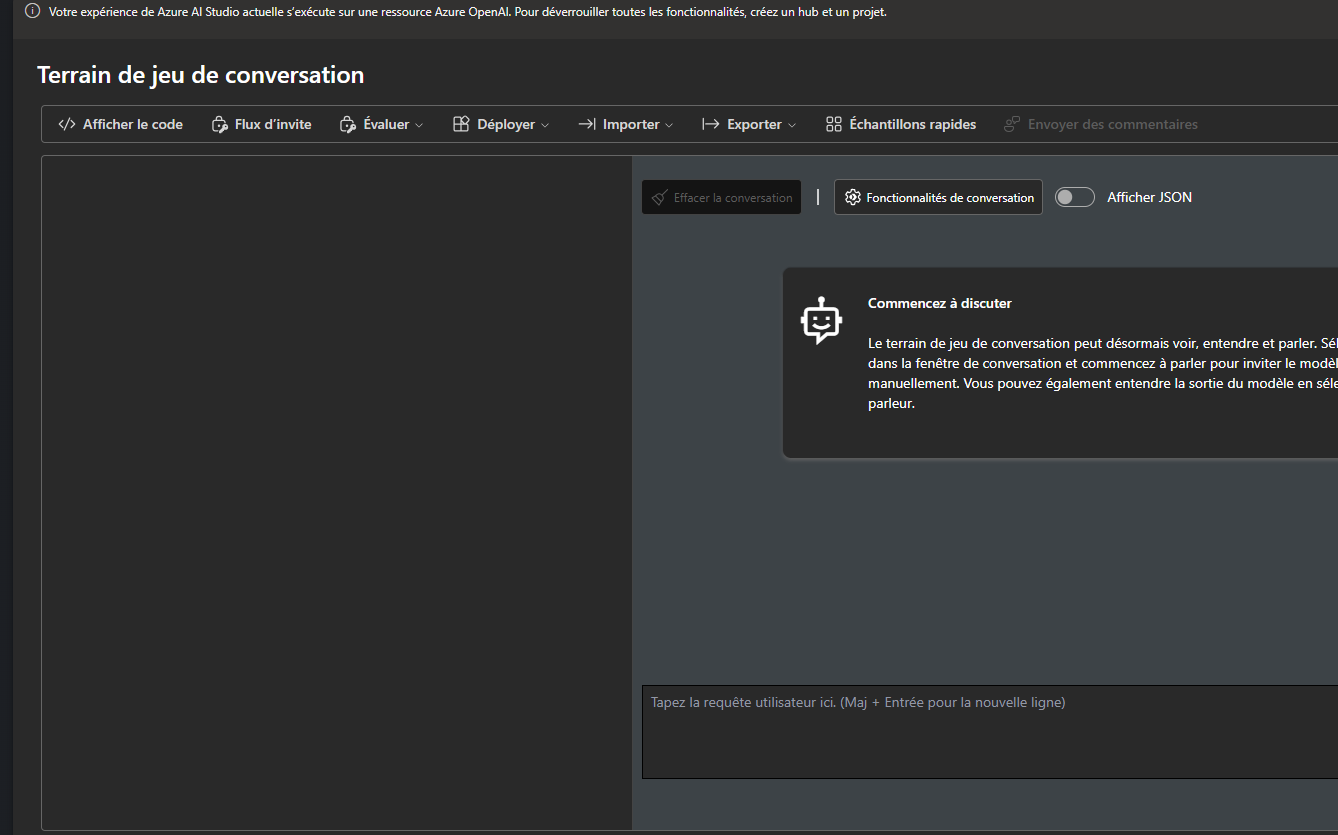Image resolution: width=1338 pixels, height=835 pixels.
Task: Click the Azure OpenAI resource banner text
Action: (x=468, y=12)
